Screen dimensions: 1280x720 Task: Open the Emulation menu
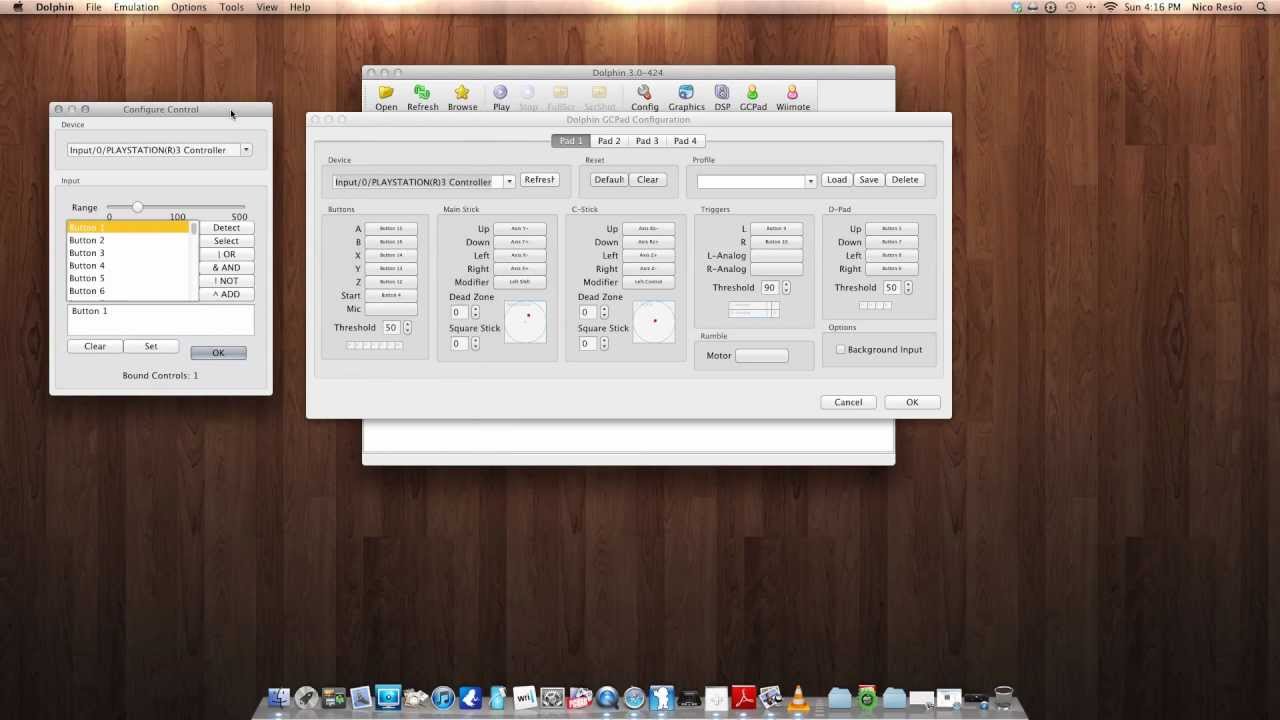coord(136,7)
